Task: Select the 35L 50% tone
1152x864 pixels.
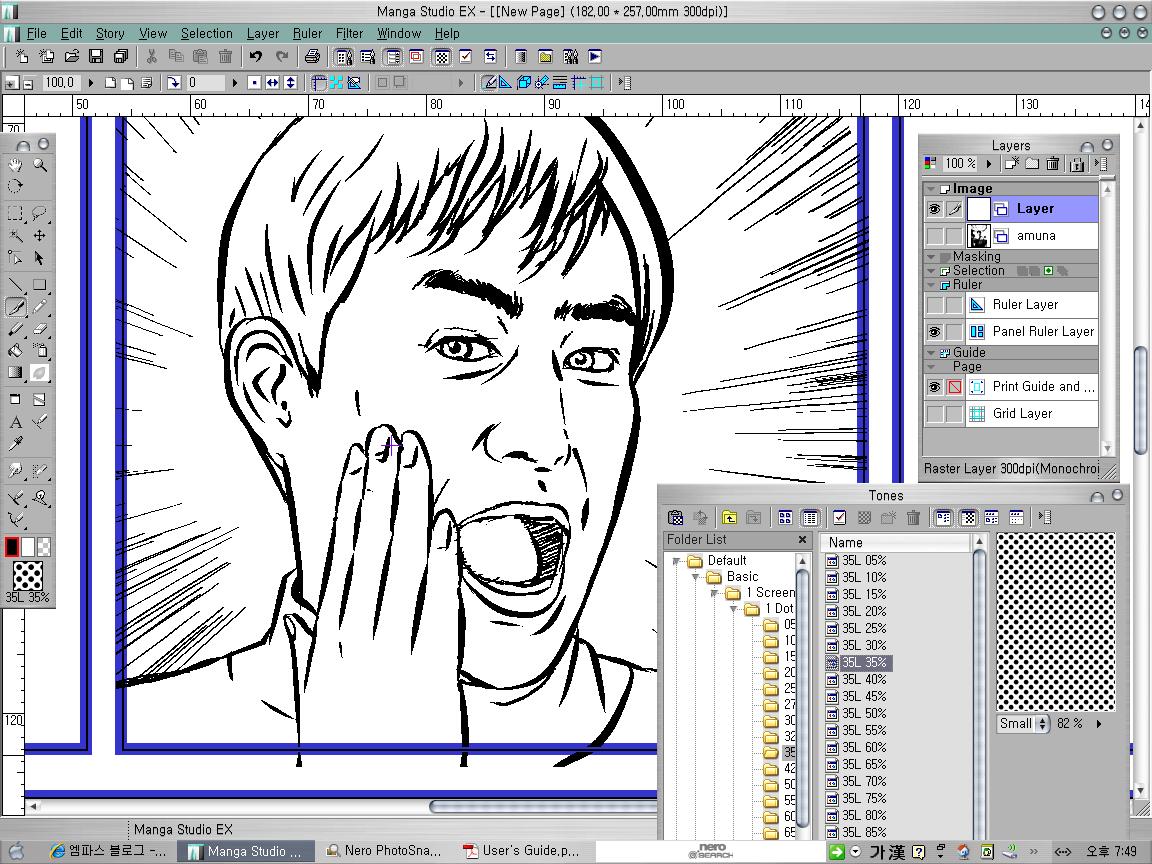Action: [863, 713]
